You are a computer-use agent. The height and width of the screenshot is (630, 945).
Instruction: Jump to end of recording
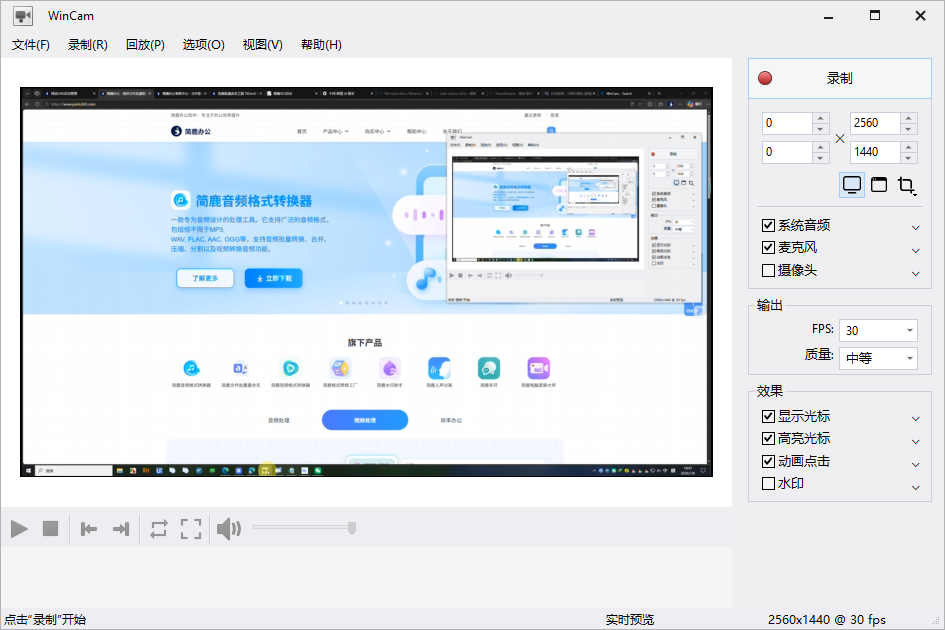(121, 529)
